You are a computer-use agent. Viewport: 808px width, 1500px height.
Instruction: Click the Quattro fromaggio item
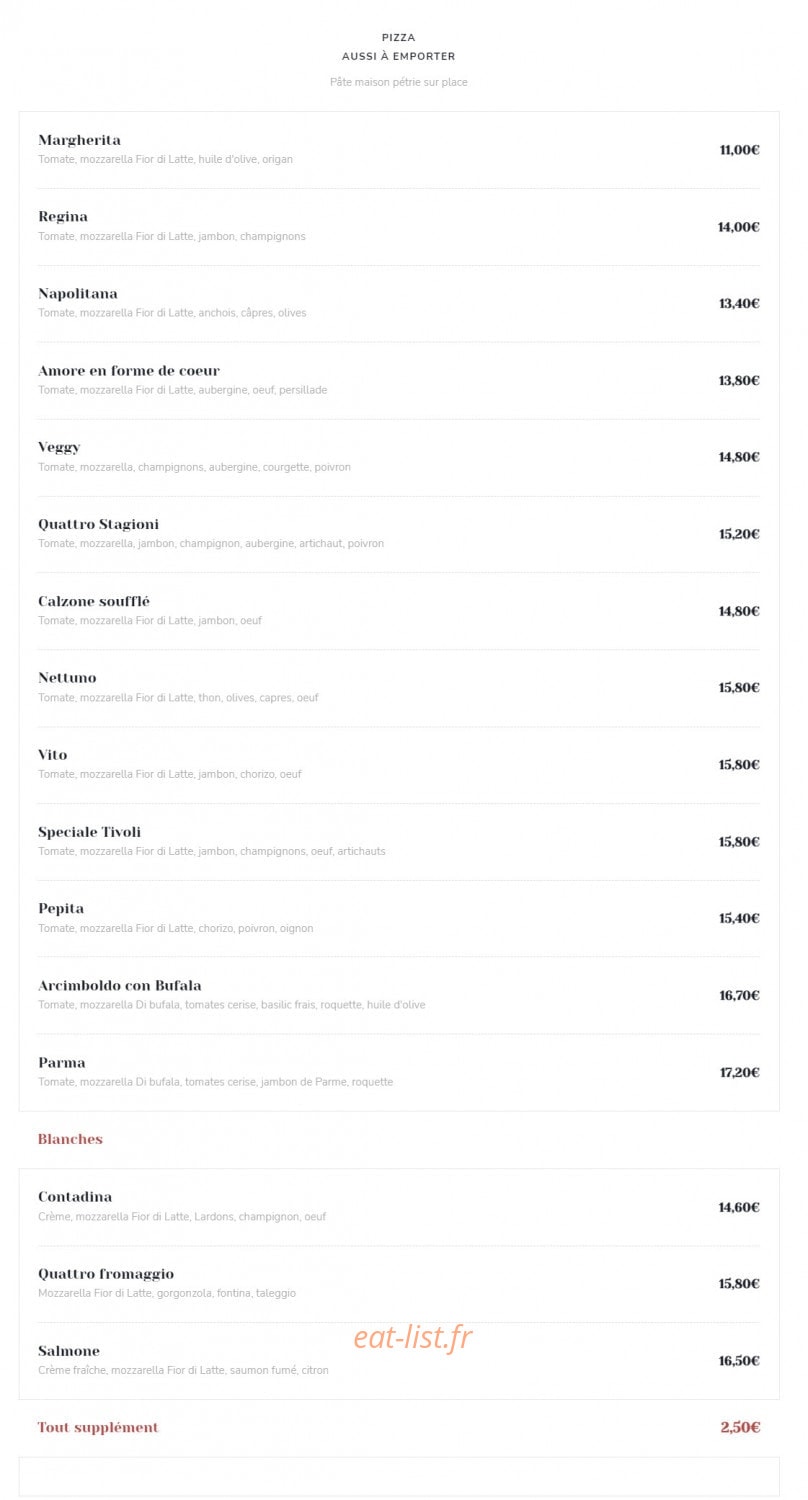[x=106, y=1274]
